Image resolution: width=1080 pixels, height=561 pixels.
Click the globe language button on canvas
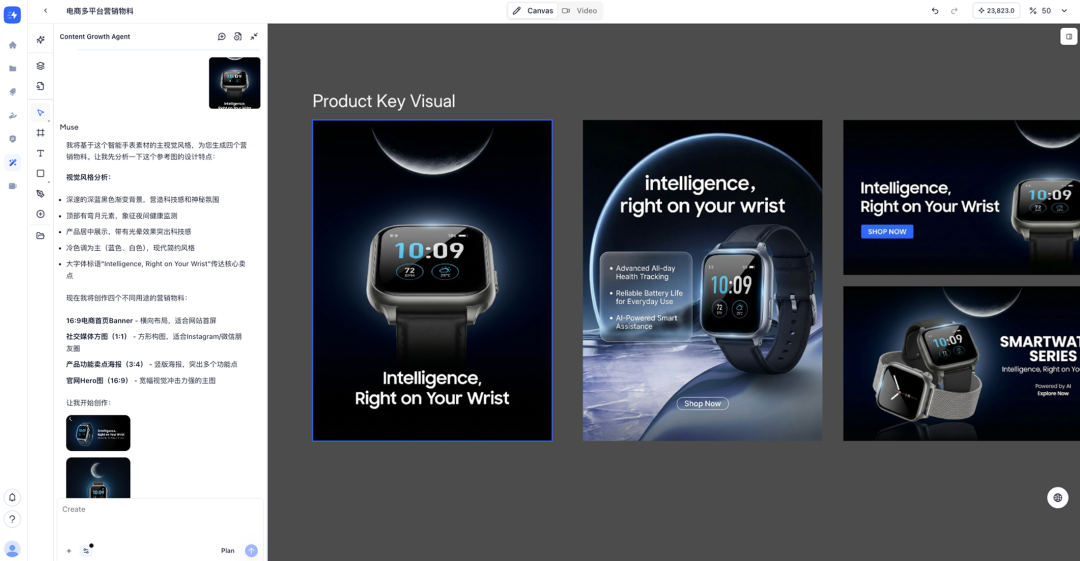1057,498
